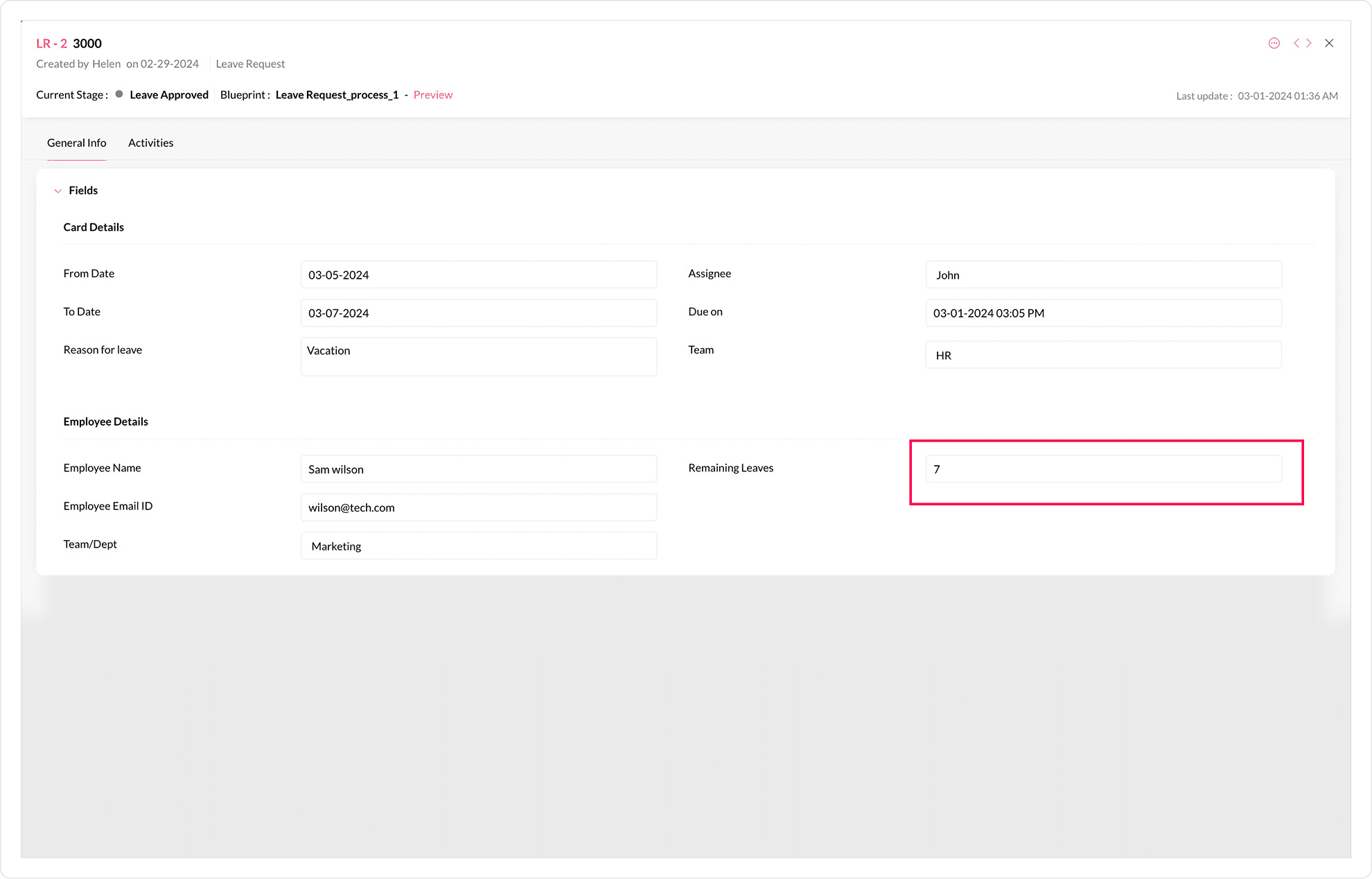Open the Team/Dept Marketing field
This screenshot has height=879, width=1372.
point(478,546)
